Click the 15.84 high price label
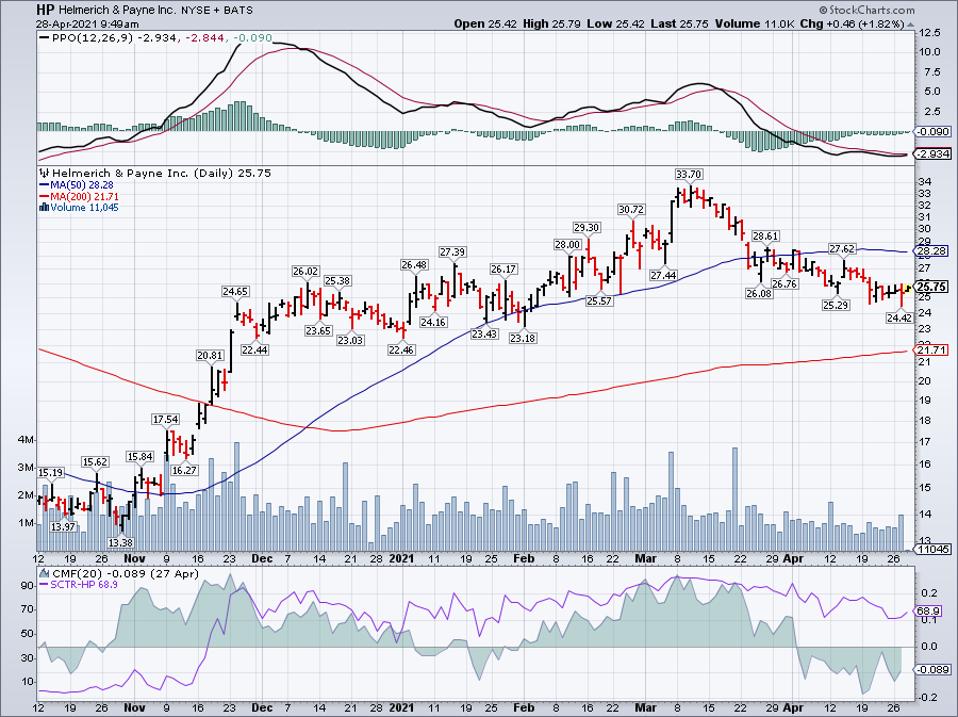The width and height of the screenshot is (958, 717). tap(140, 456)
